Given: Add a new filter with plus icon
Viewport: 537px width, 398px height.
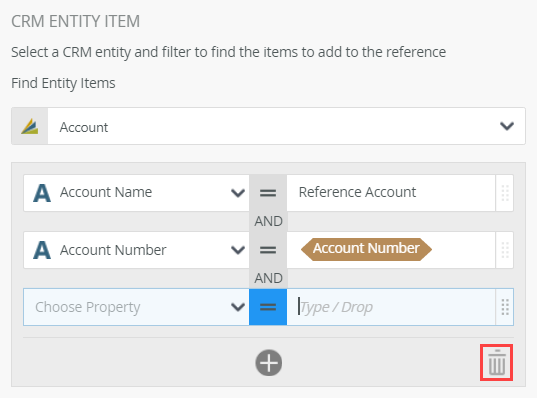Looking at the screenshot, I should [x=268, y=363].
